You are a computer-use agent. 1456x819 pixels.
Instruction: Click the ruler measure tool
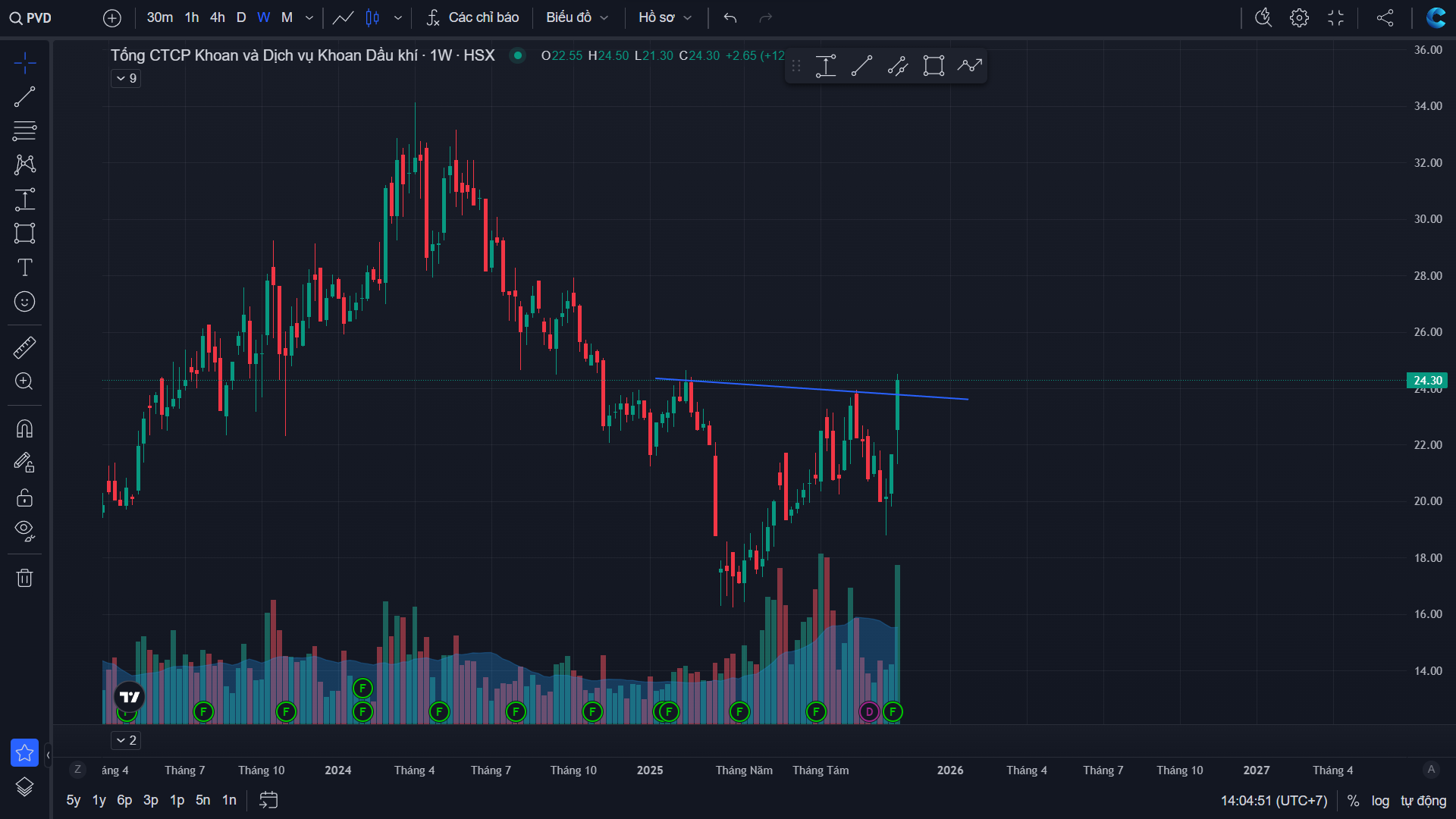tap(24, 347)
